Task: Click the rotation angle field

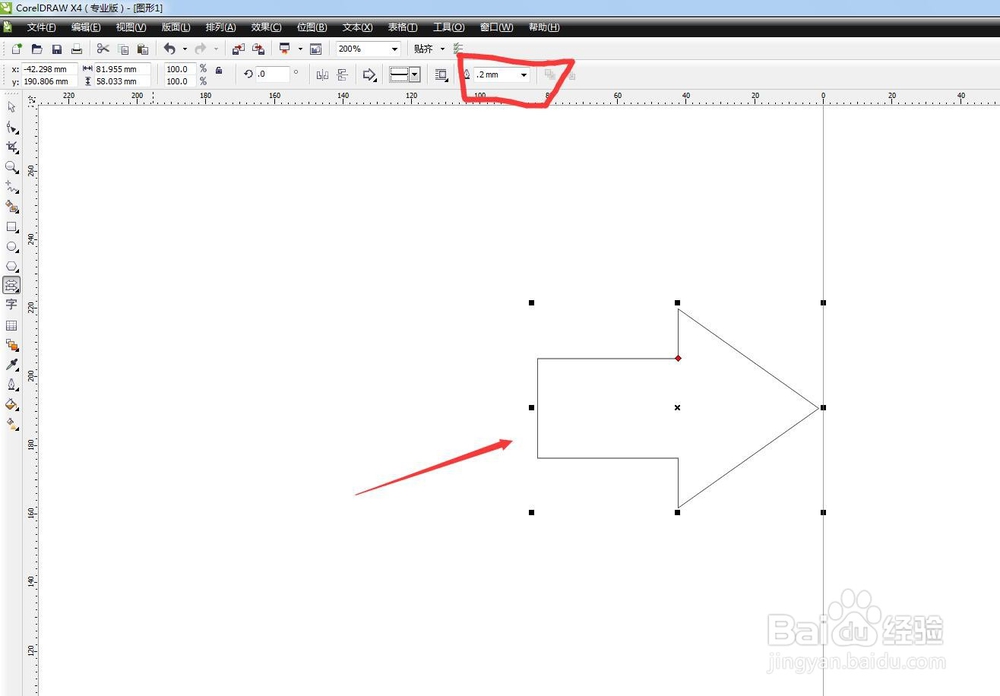Action: point(272,74)
